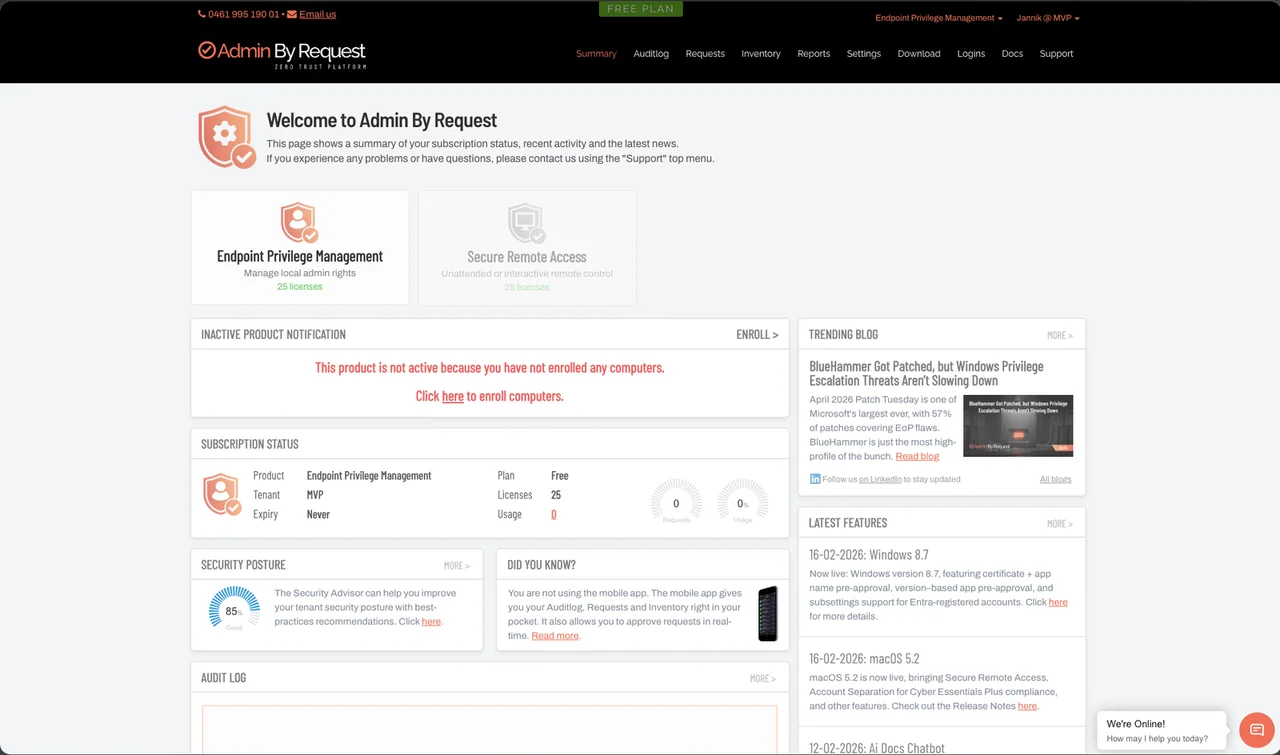Image resolution: width=1280 pixels, height=755 pixels.
Task: Click the Security Posture 85% gauge
Action: coord(233,609)
